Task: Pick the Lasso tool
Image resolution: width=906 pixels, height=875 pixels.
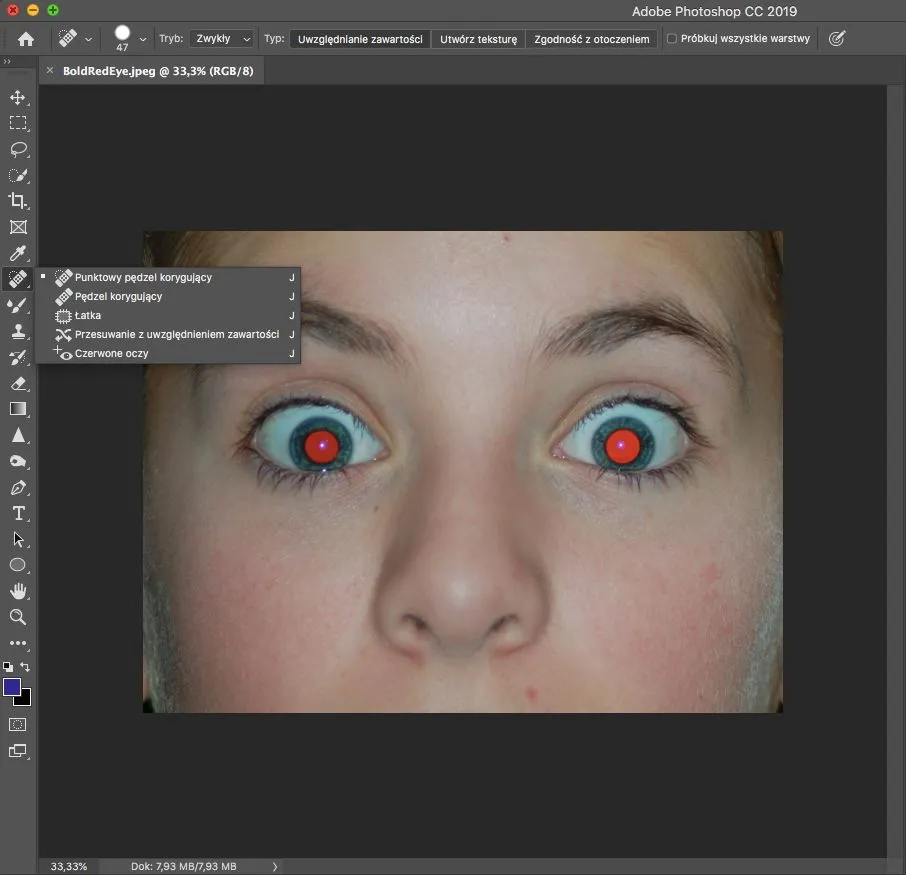Action: tap(18, 149)
